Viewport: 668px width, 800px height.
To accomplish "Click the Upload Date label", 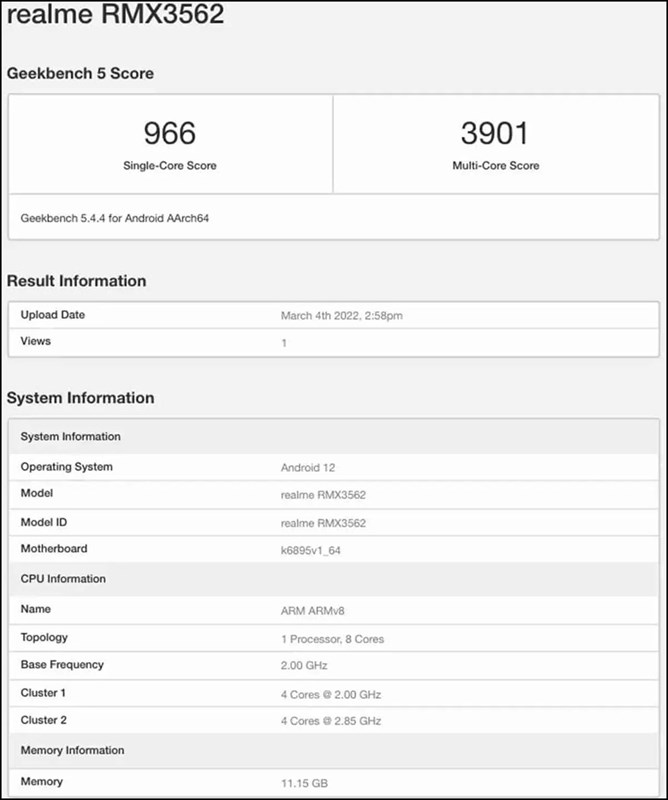I will [53, 315].
